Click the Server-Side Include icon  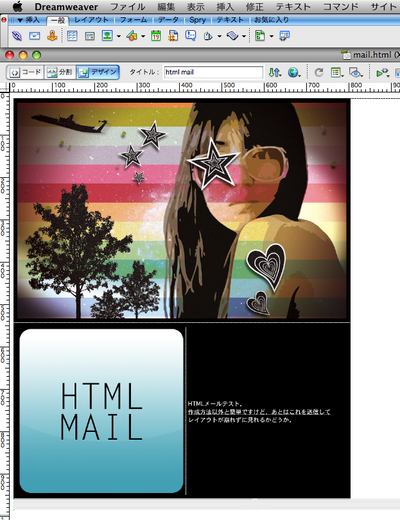click(x=173, y=36)
